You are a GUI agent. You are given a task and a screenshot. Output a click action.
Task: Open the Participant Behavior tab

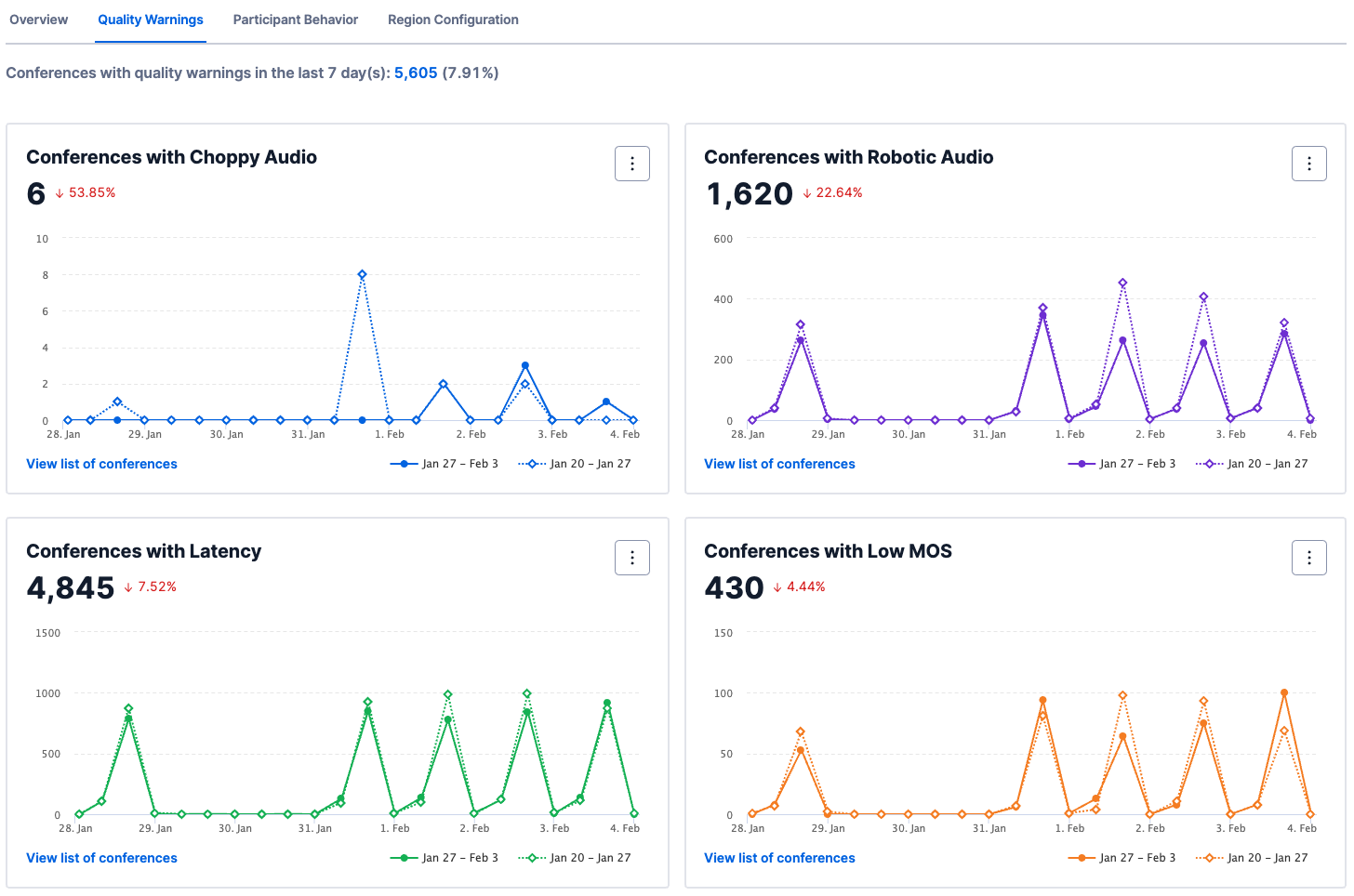tap(295, 19)
